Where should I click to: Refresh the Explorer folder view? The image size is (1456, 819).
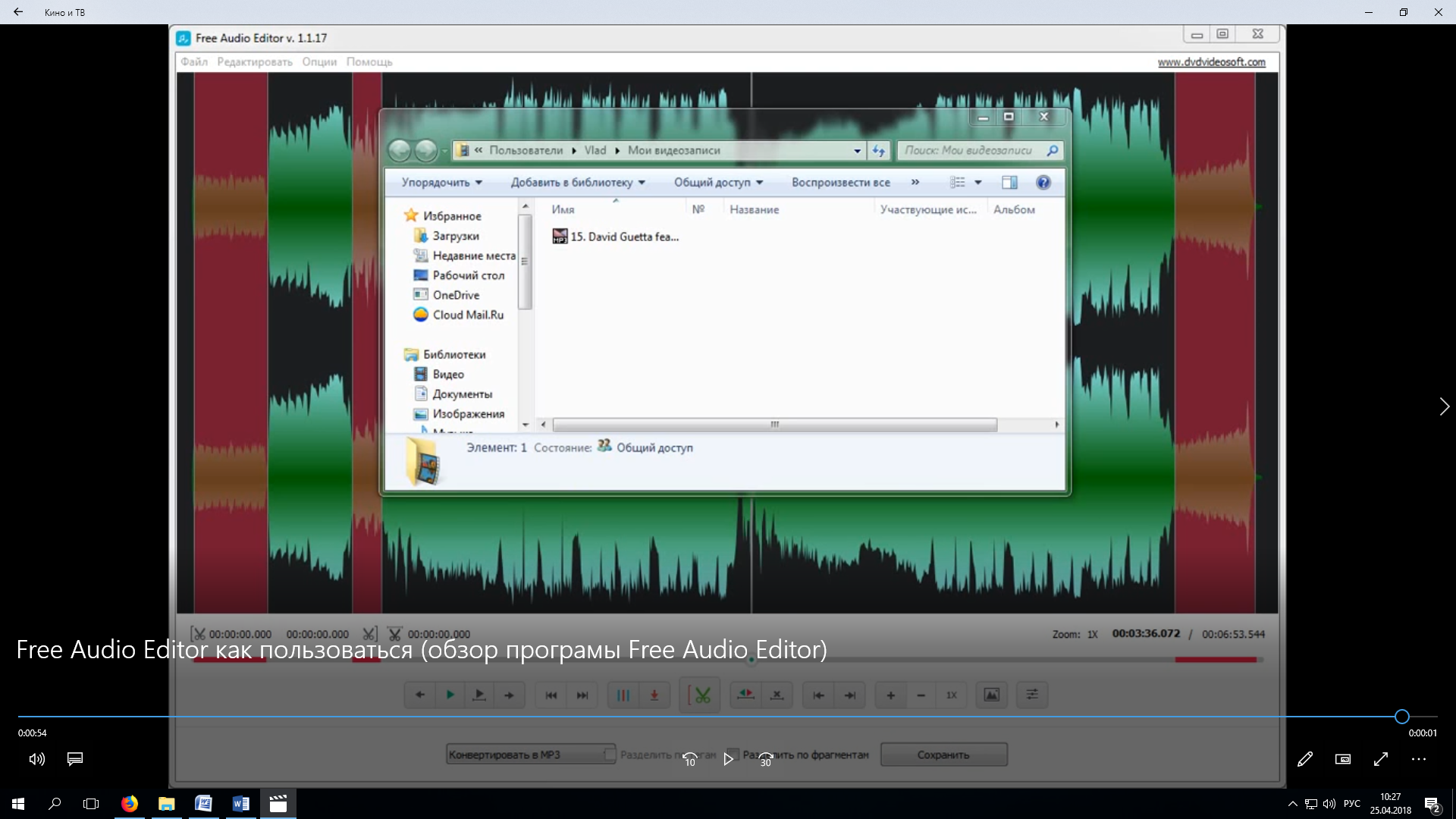click(878, 151)
